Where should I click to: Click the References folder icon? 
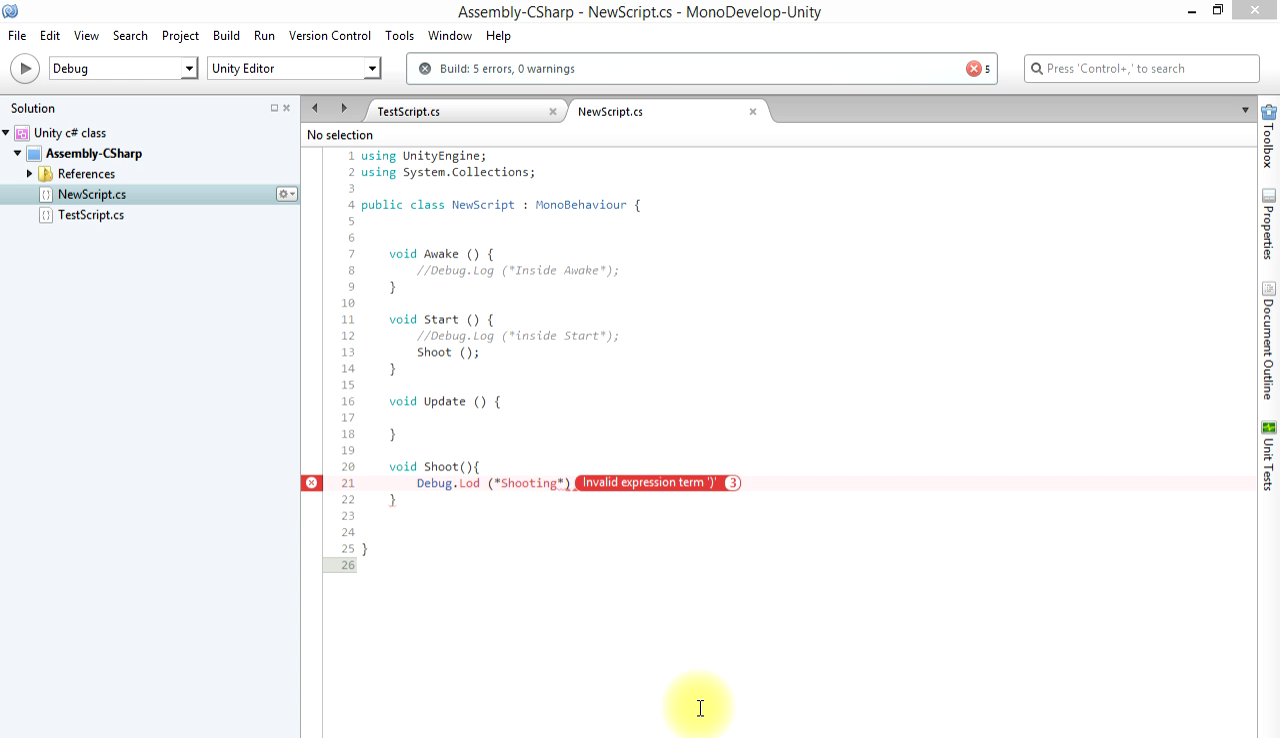pyautogui.click(x=45, y=174)
